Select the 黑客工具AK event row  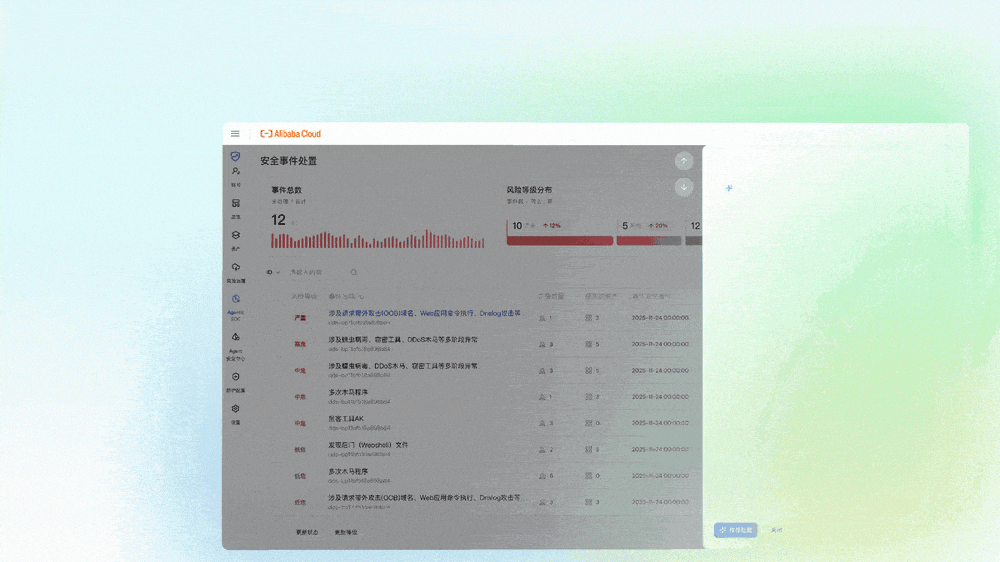tap(485, 423)
